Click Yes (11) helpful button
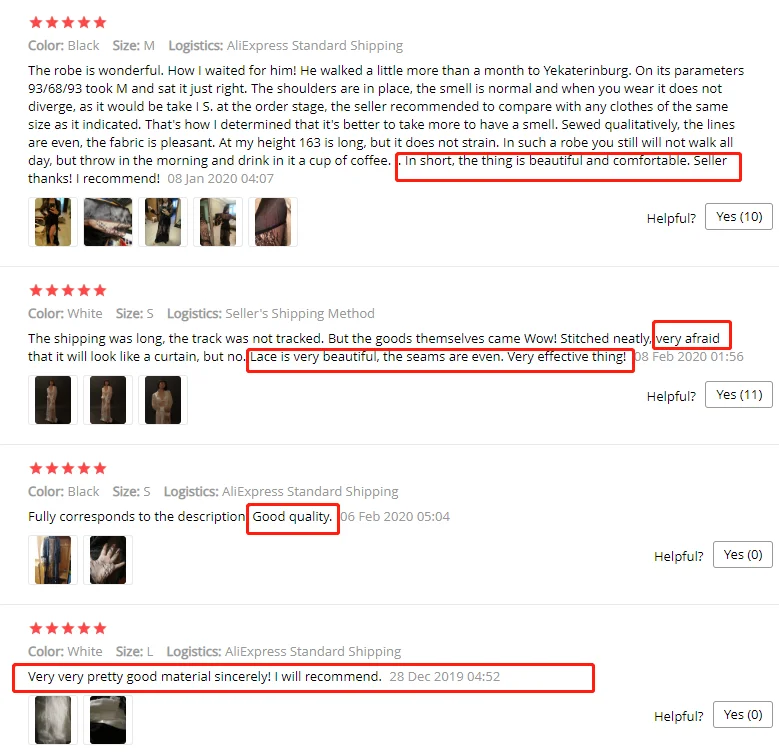The image size is (779, 754). [x=739, y=394]
